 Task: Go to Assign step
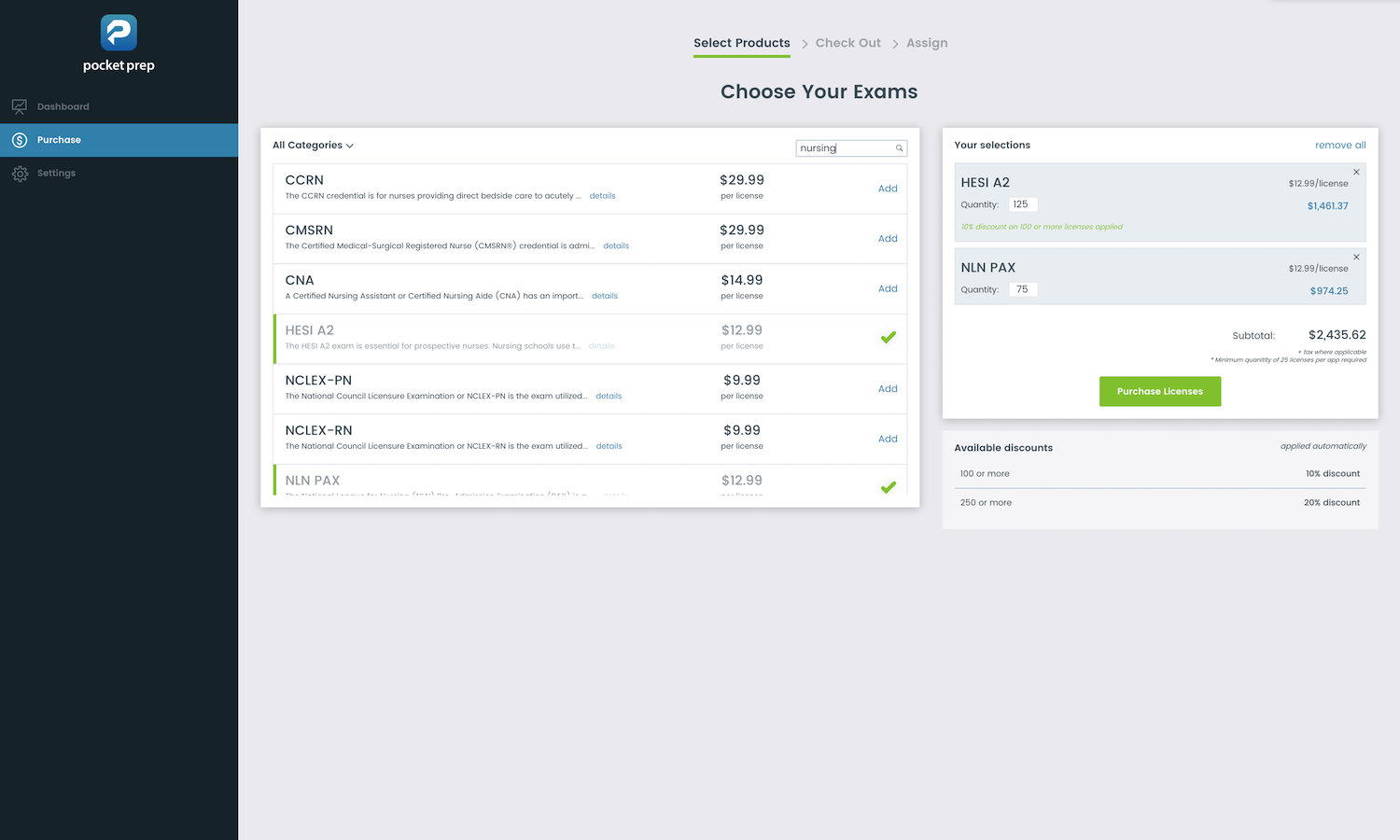927,43
